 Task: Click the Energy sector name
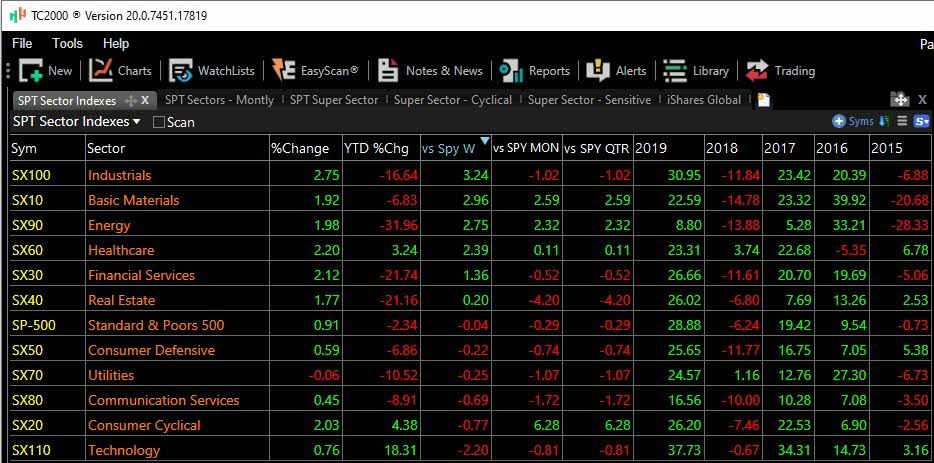click(x=109, y=226)
